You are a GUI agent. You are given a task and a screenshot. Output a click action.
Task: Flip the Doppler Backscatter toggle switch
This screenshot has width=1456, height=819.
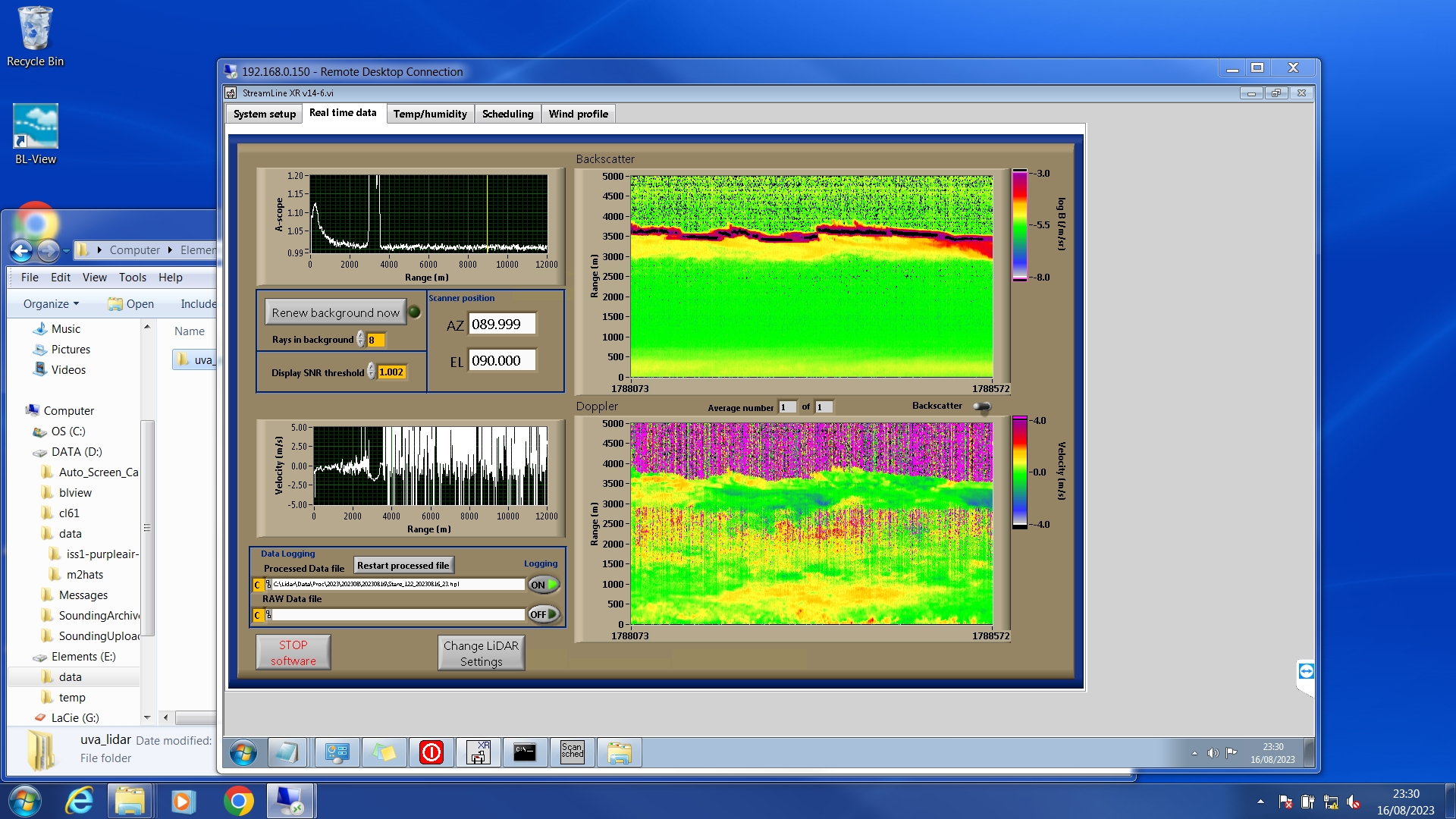coord(982,407)
